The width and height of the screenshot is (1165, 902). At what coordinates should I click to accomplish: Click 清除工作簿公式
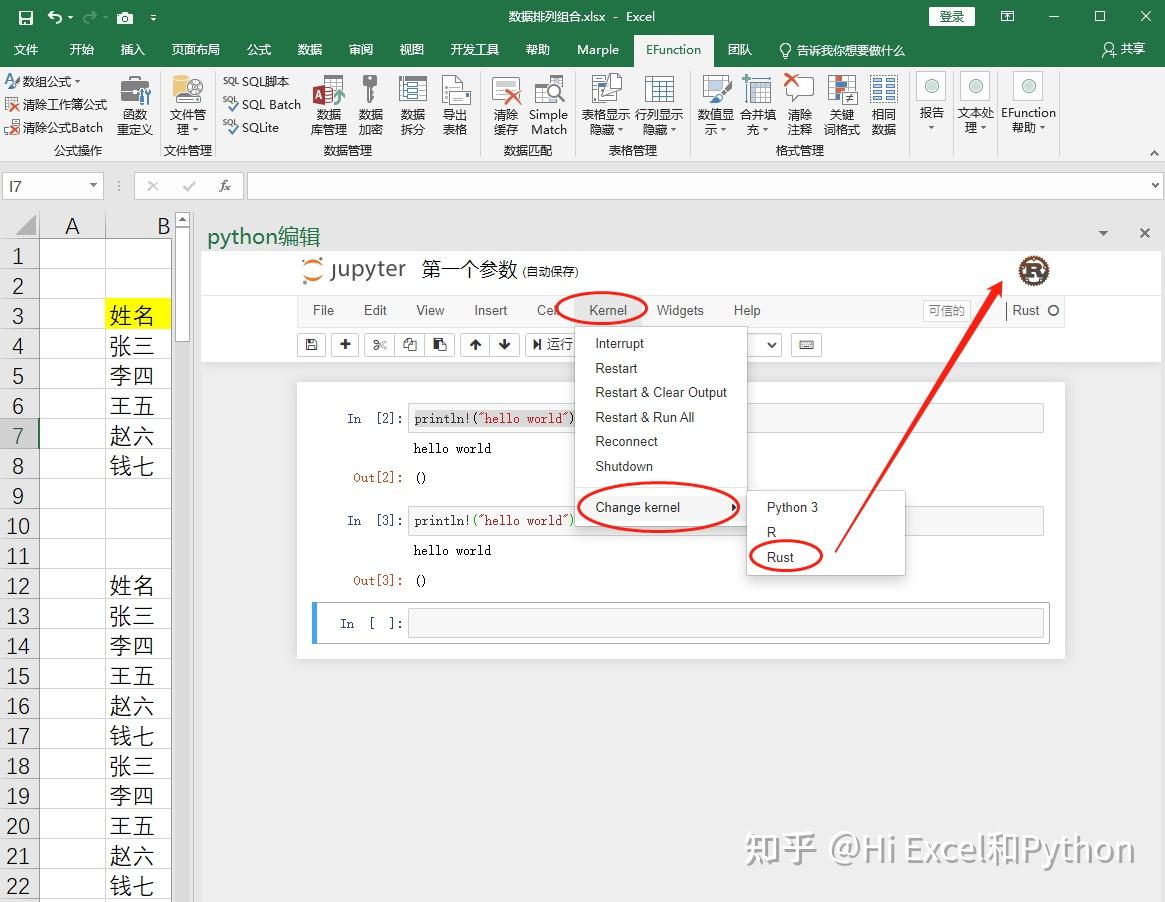[56, 104]
